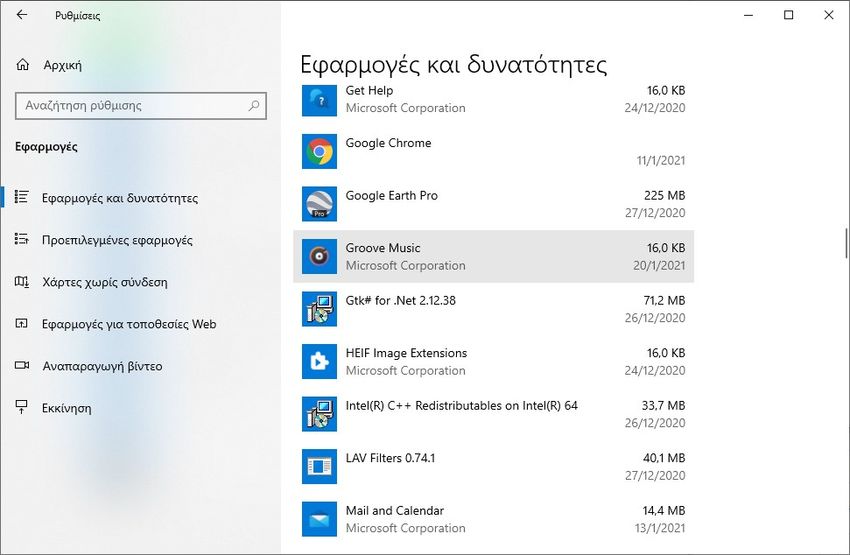Open Εκκίνηση startup settings

[67, 408]
